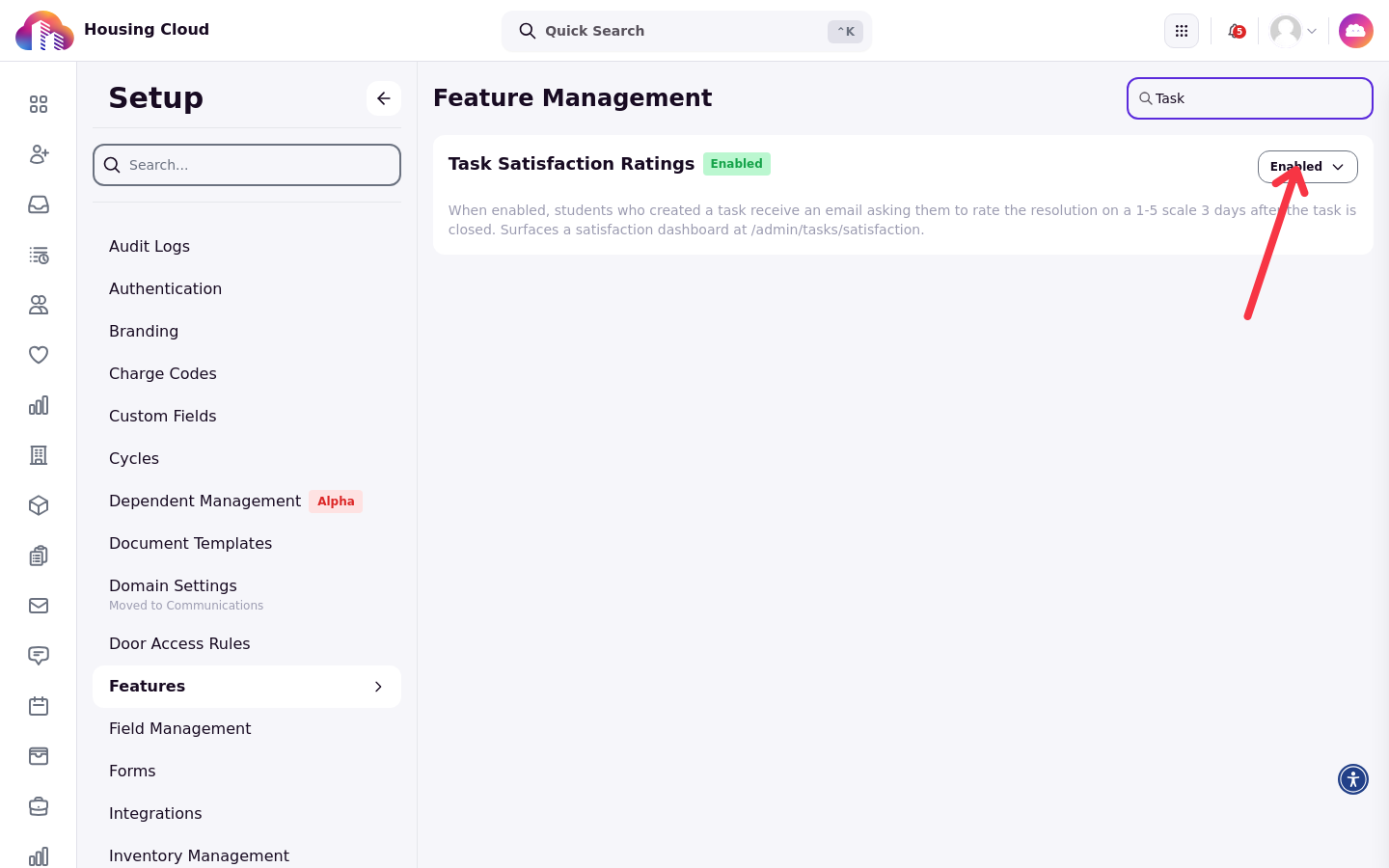Viewport: 1389px width, 868px height.
Task: Open the dashboard grid sidebar icon
Action: pyautogui.click(x=39, y=104)
